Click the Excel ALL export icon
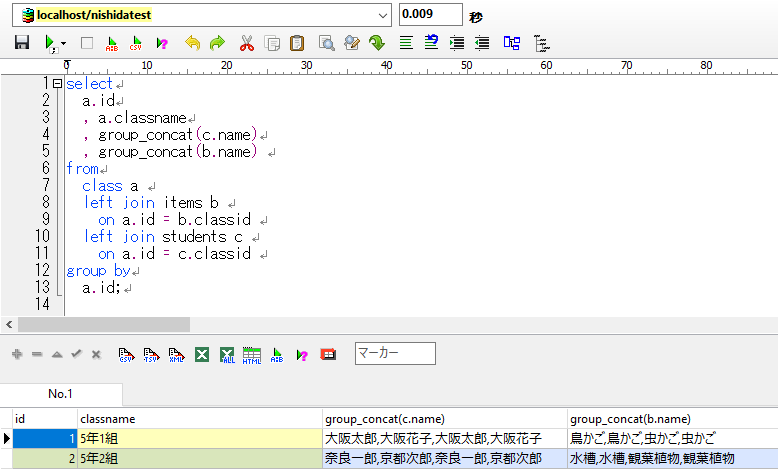 pyautogui.click(x=227, y=355)
